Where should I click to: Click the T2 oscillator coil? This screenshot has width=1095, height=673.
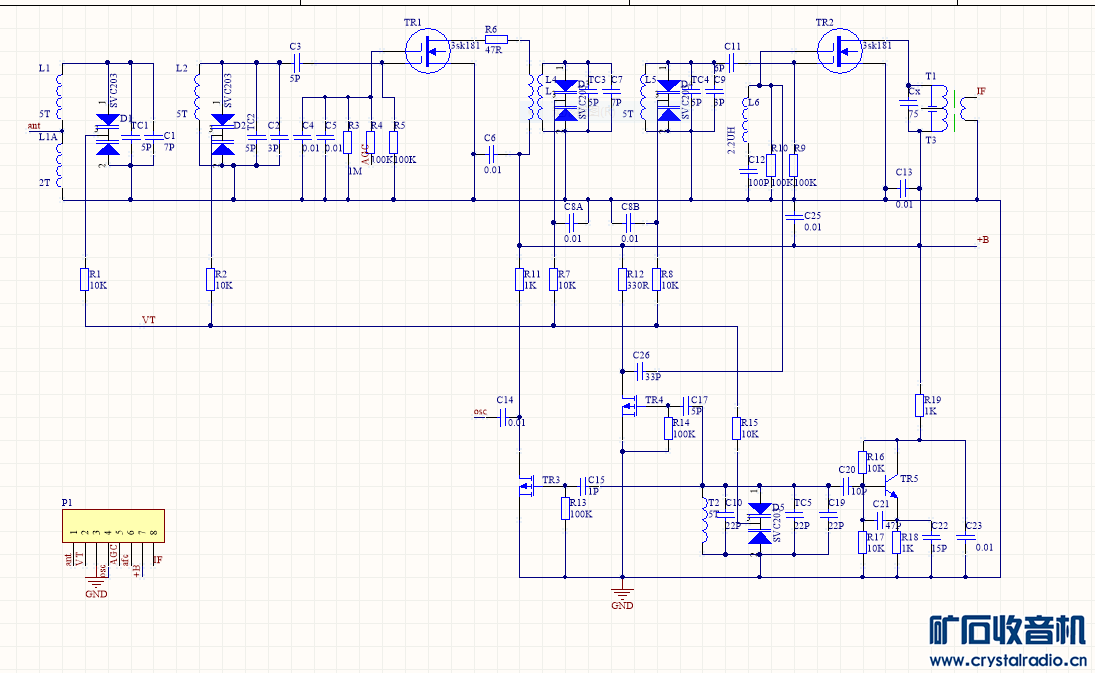click(704, 520)
